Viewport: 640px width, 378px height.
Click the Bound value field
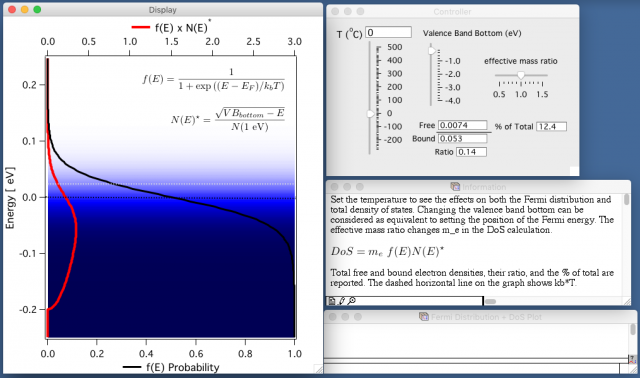(462, 139)
